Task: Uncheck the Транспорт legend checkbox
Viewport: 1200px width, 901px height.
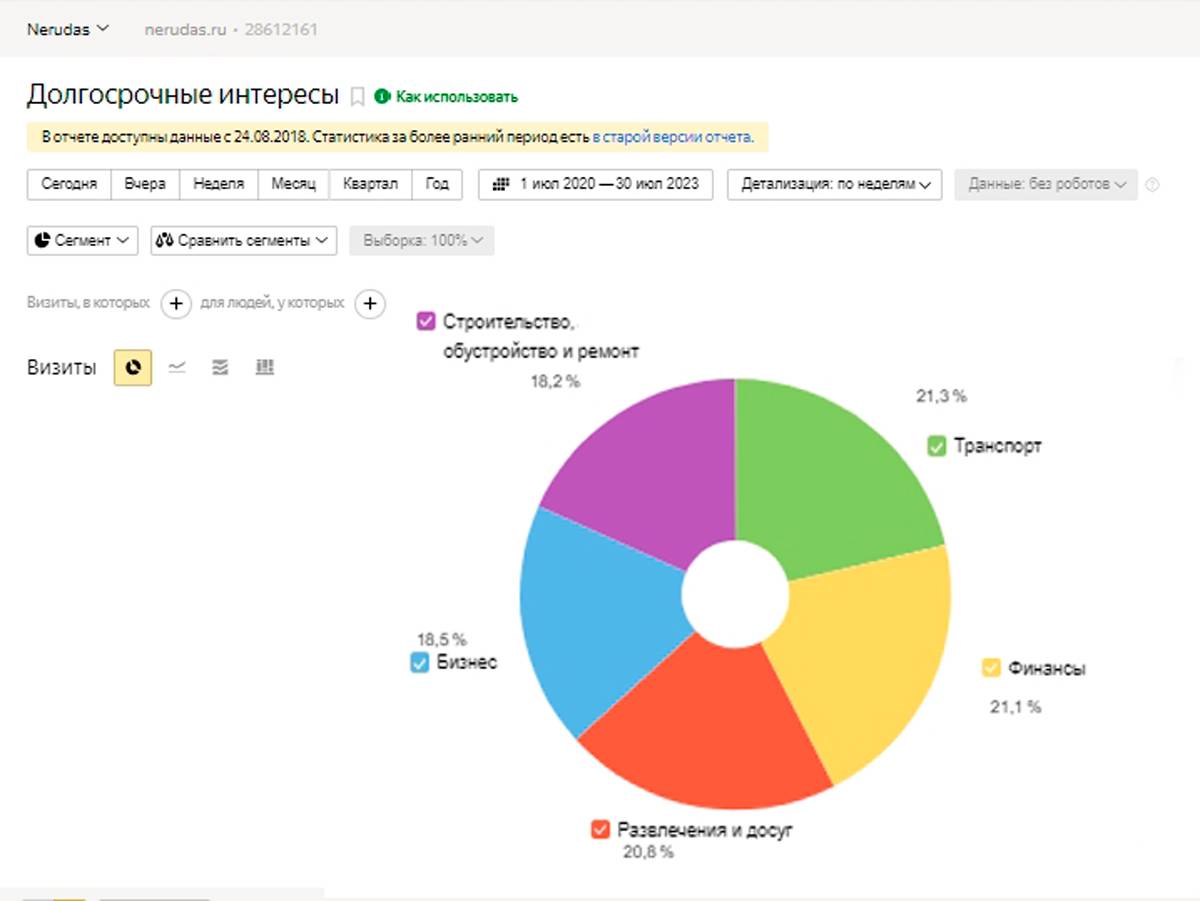Action: coord(936,447)
